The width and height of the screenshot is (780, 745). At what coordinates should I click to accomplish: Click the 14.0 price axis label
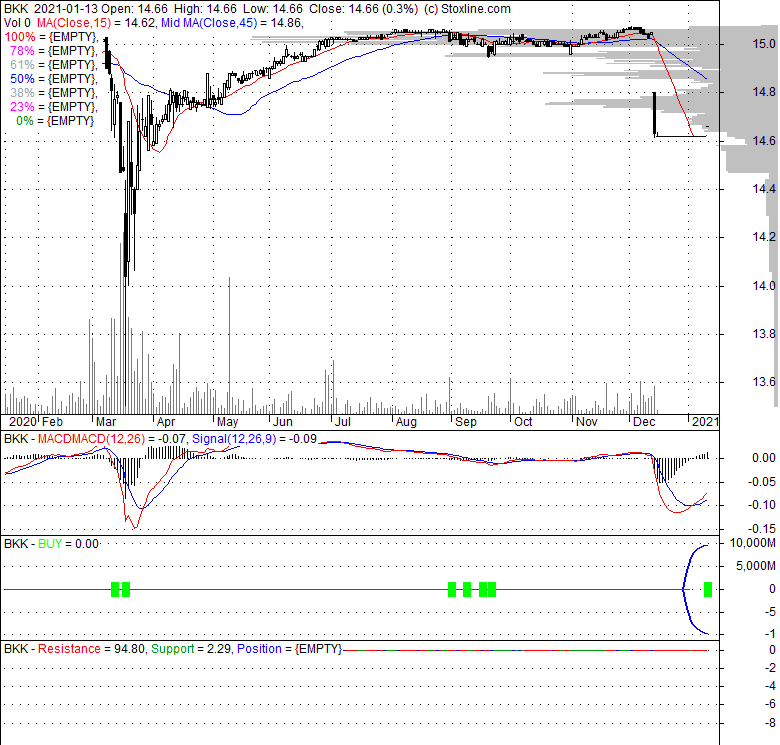pyautogui.click(x=763, y=285)
